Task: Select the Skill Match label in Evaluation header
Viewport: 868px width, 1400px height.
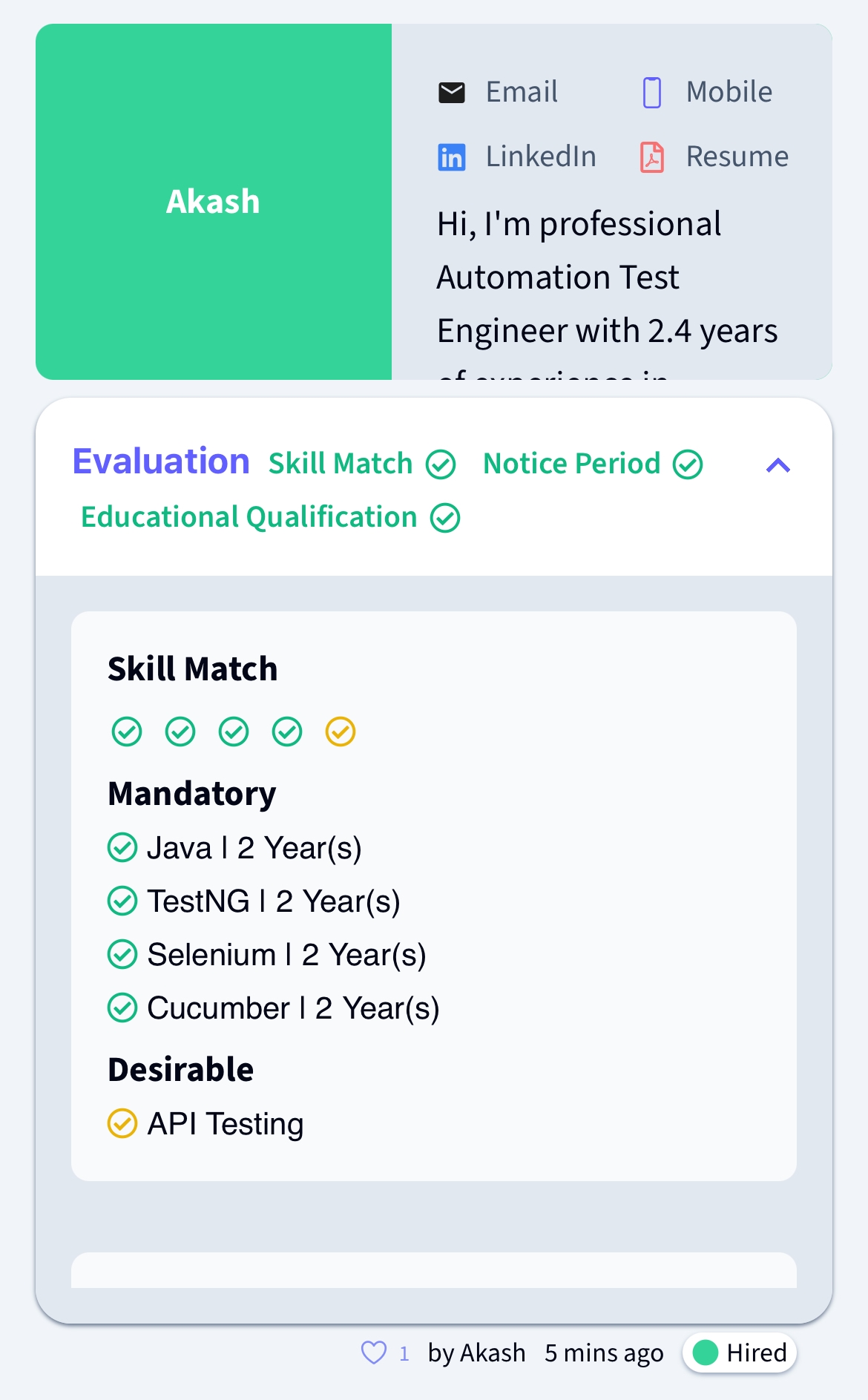Action: point(341,464)
